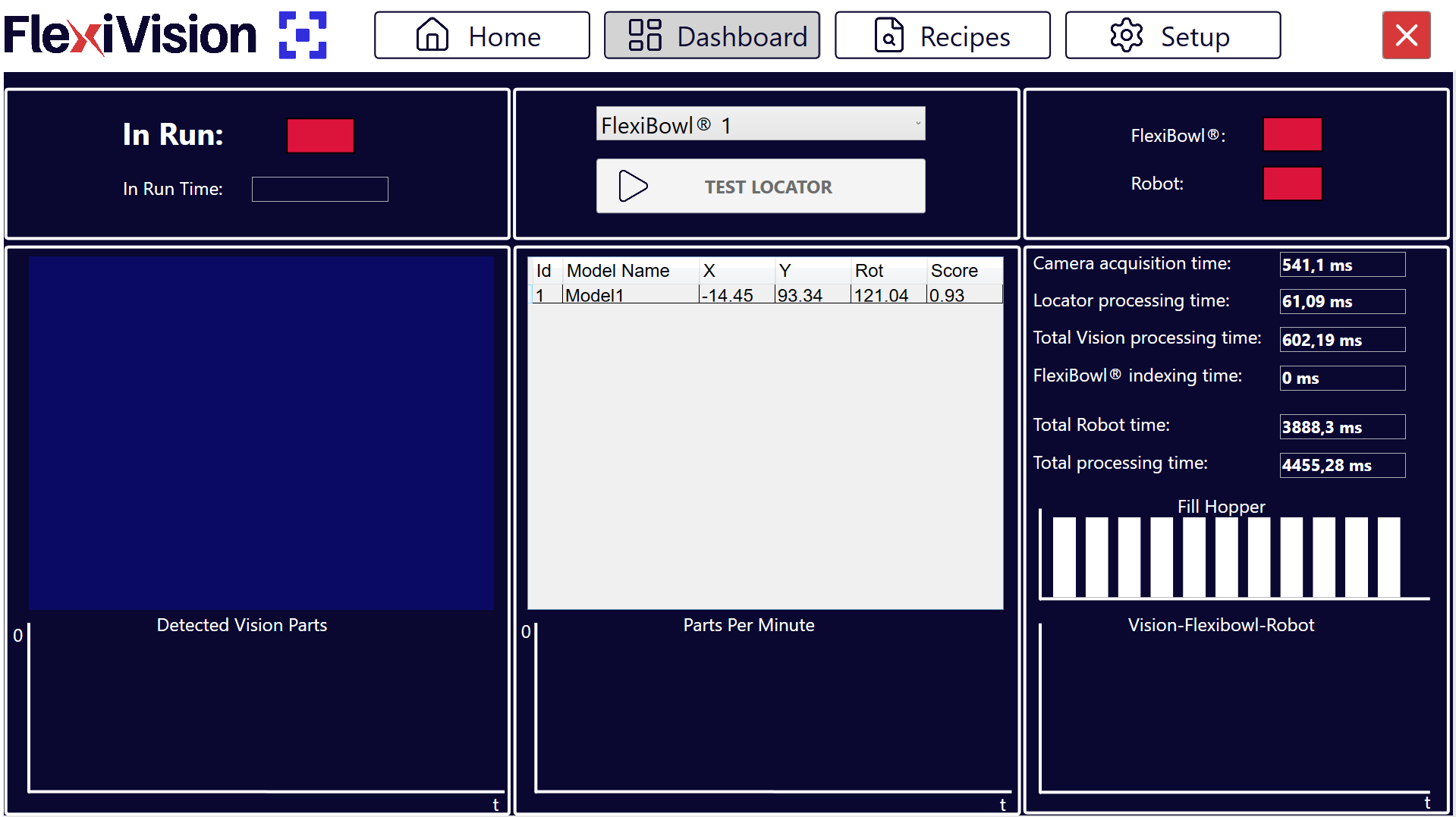The height and width of the screenshot is (817, 1456).
Task: Click the In Run Time field
Action: tap(319, 189)
